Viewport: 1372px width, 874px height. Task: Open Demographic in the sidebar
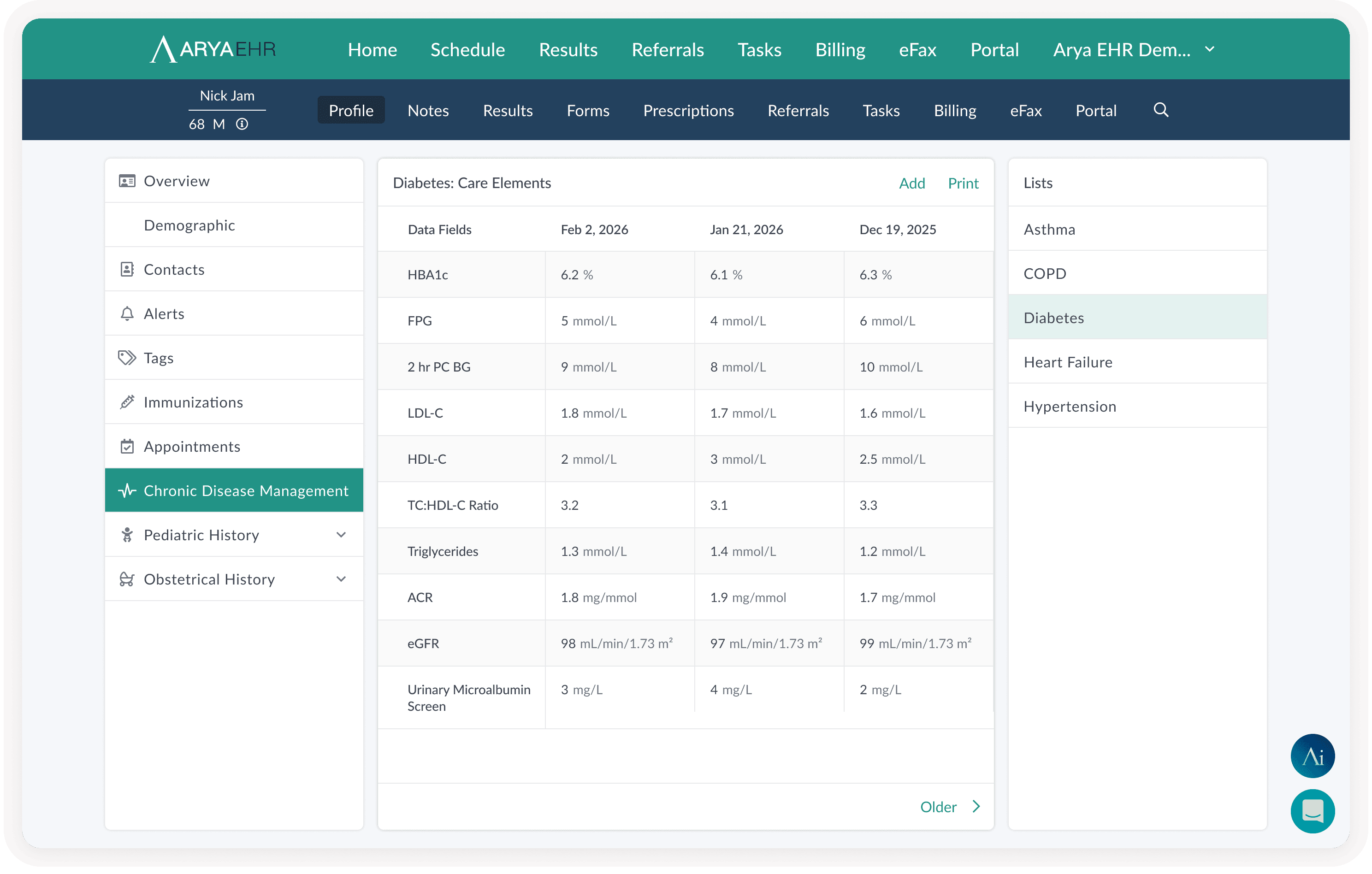234,224
